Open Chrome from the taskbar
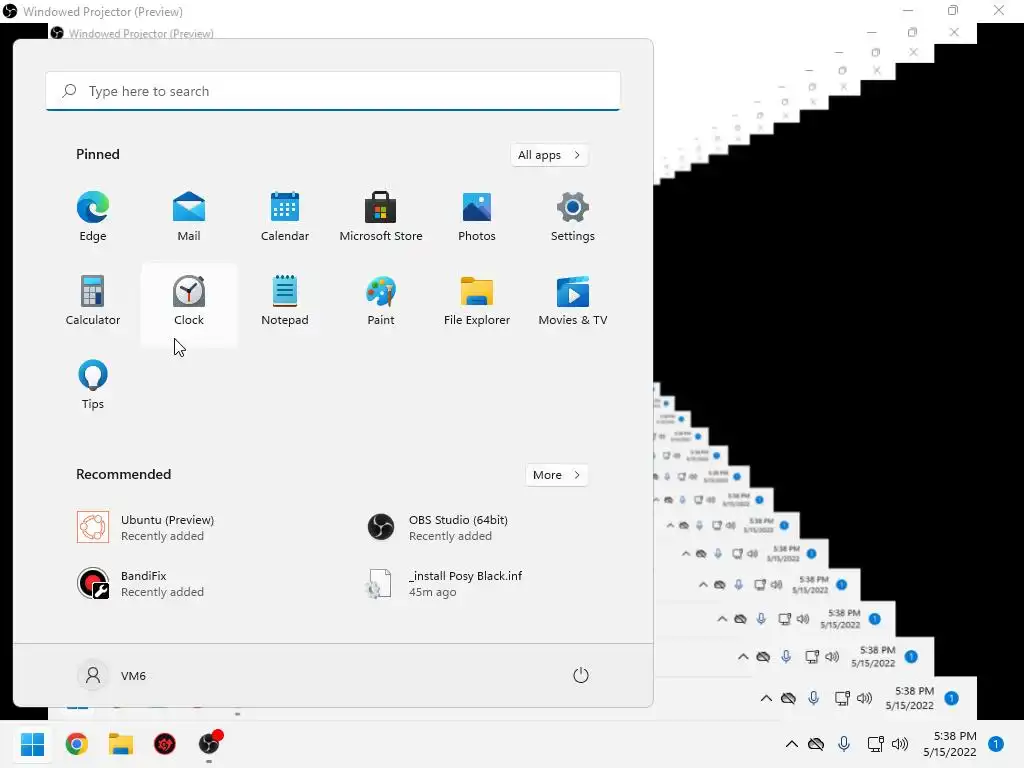The height and width of the screenshot is (768, 1024). 77,744
